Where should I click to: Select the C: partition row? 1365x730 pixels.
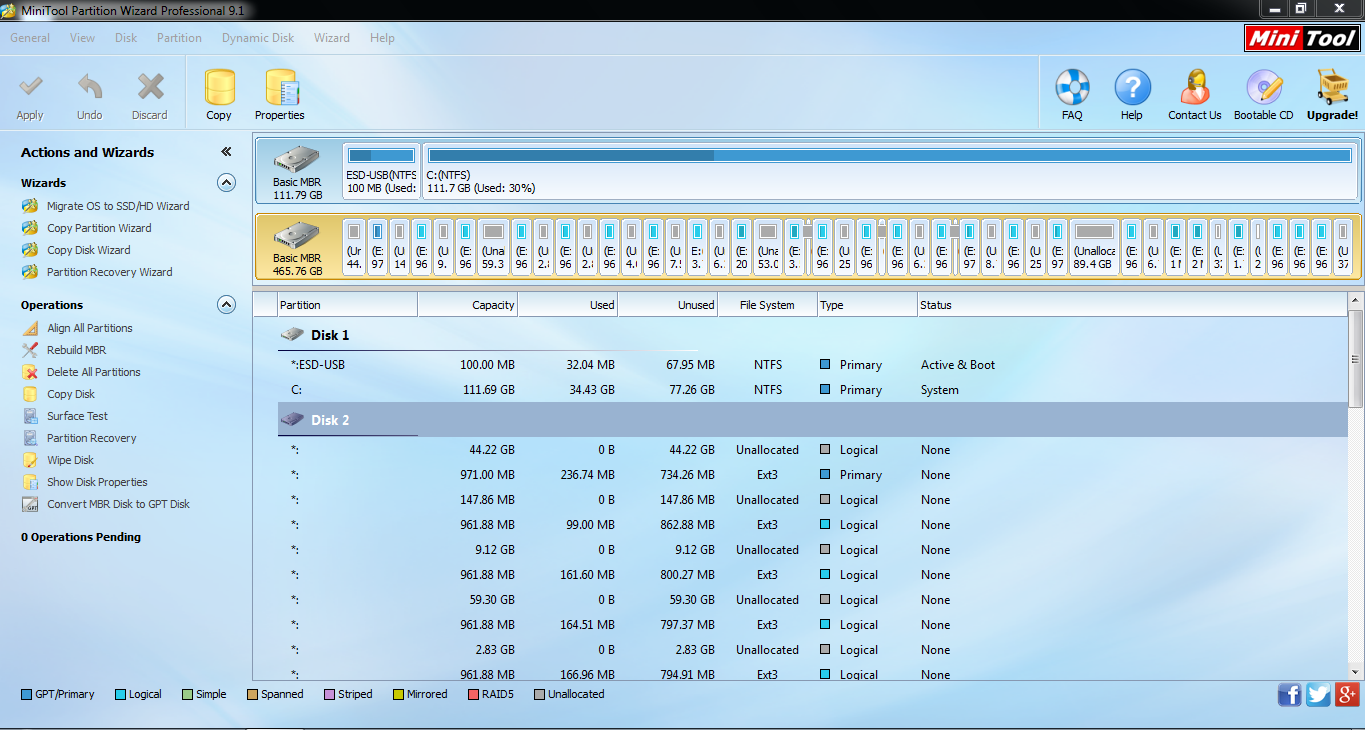812,390
